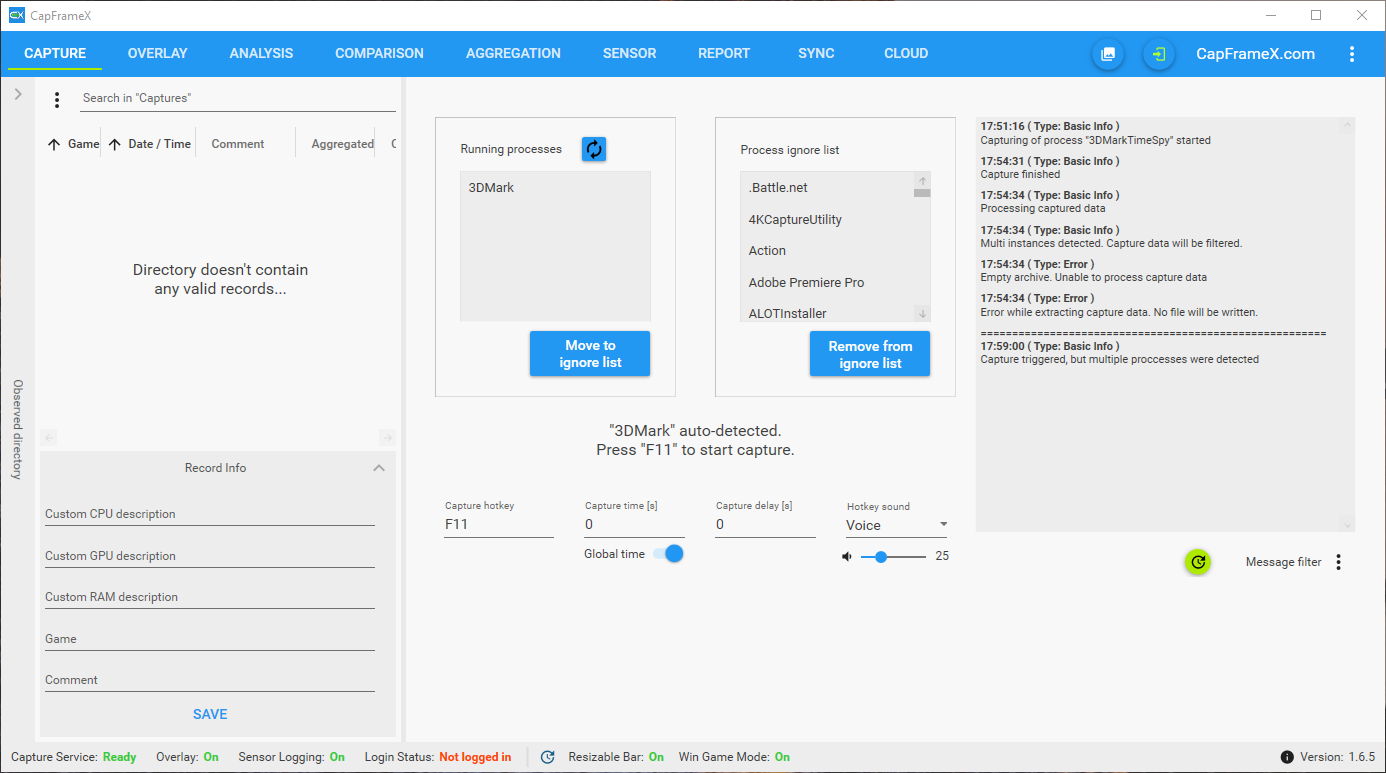Open the AGGREGATION tab

[x=514, y=54]
